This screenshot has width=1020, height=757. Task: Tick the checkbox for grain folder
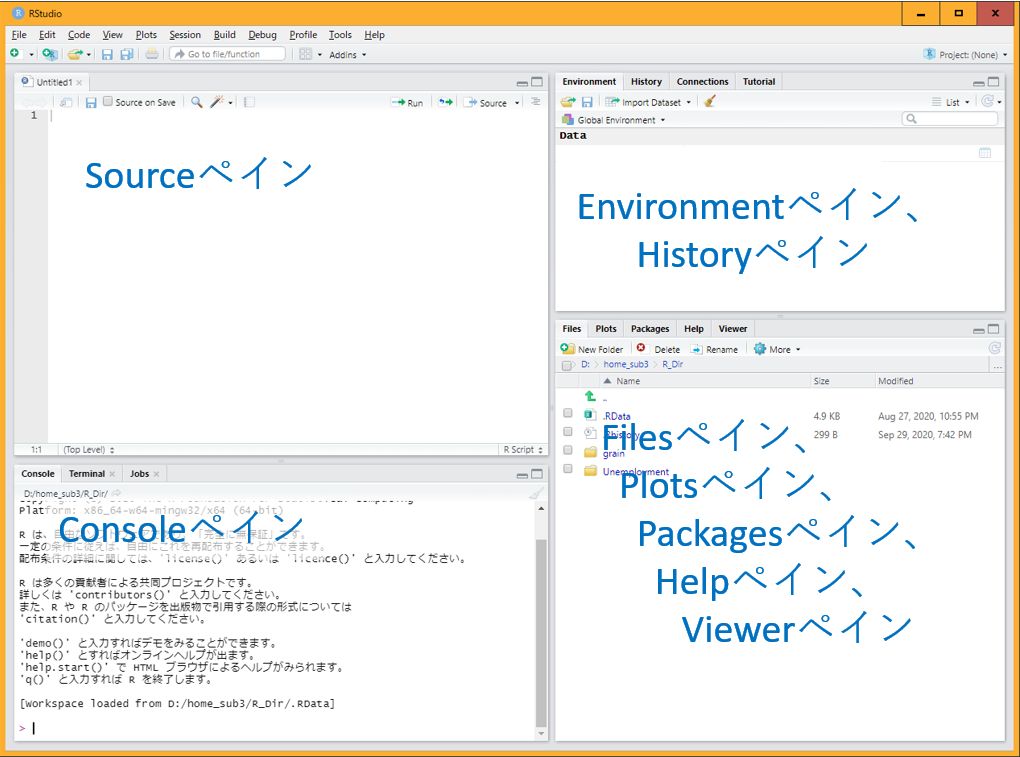568,450
